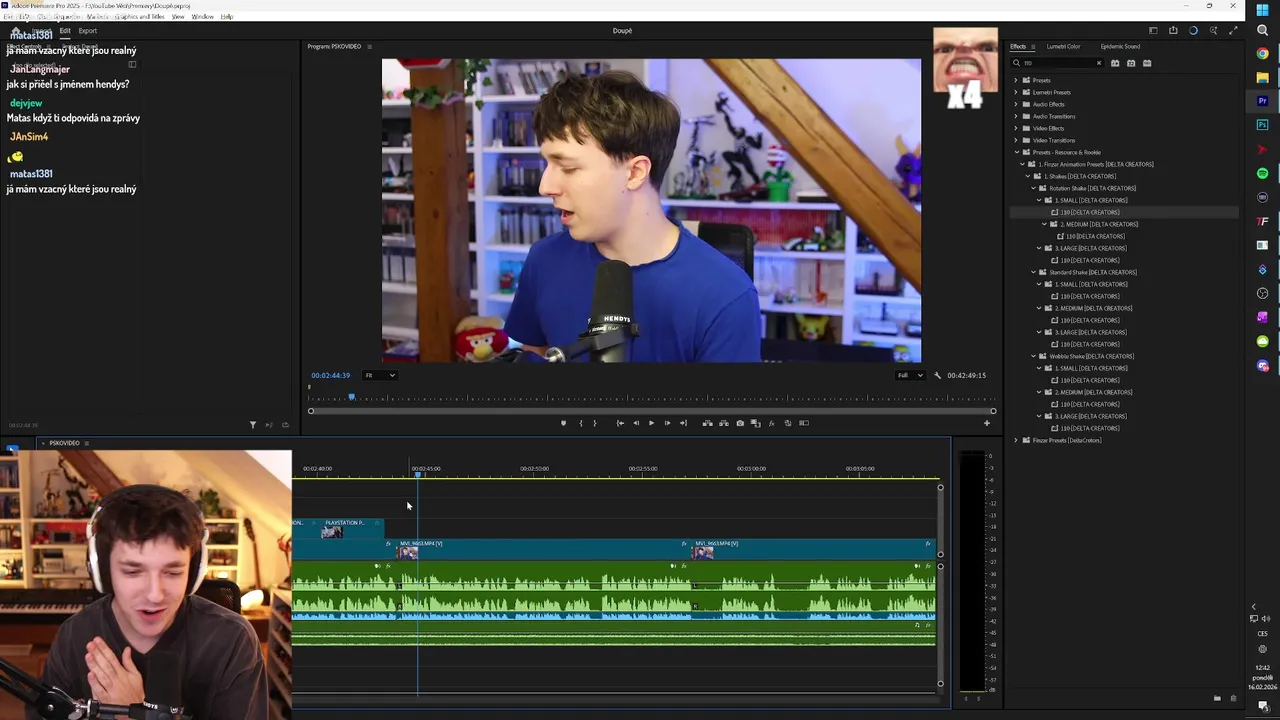Click the Program monitor zoom scroll bar

651,411
